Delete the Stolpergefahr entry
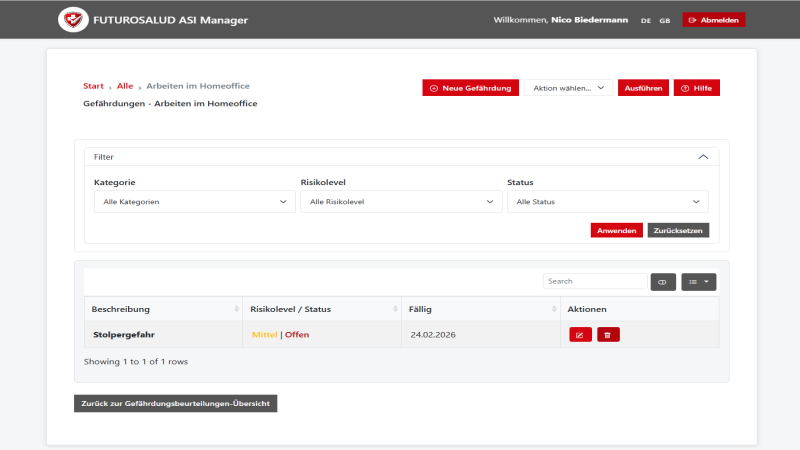This screenshot has width=800, height=450. [608, 335]
